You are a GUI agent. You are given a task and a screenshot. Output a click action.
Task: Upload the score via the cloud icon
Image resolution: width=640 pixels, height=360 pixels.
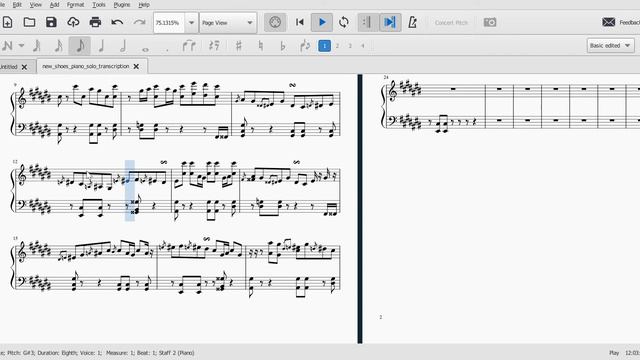point(73,22)
